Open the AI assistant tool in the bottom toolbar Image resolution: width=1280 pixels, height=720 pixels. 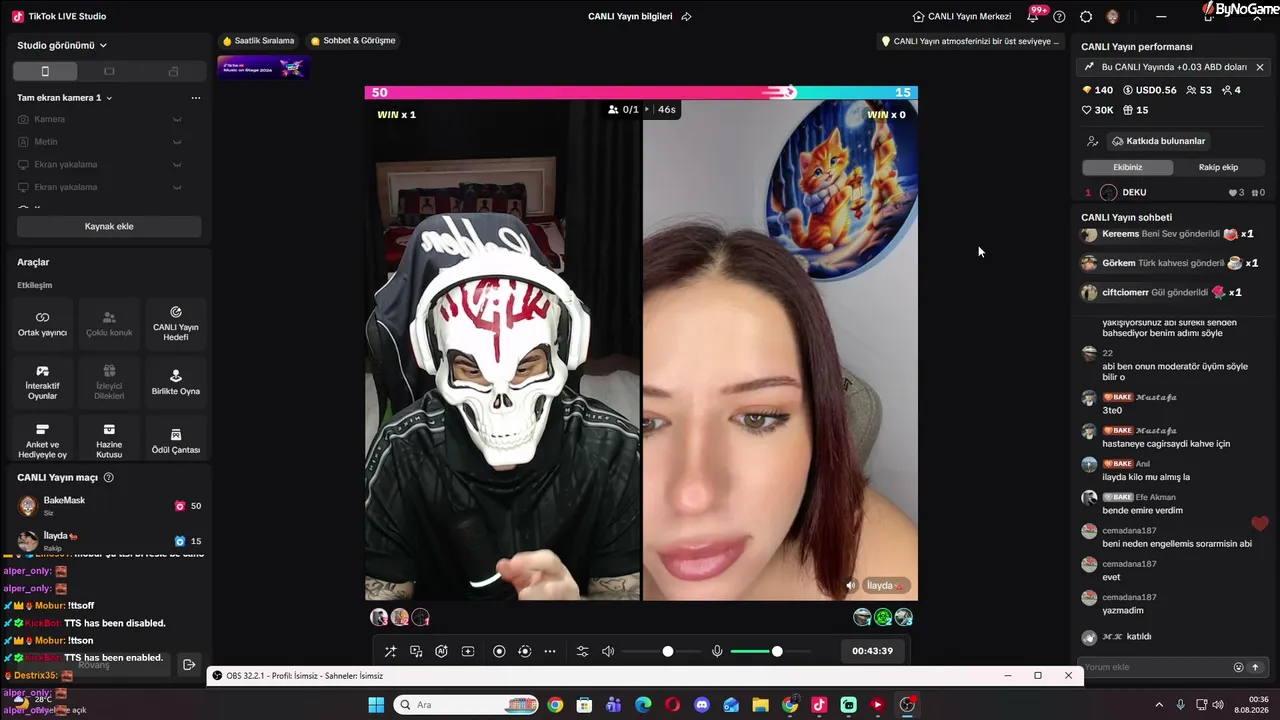tap(441, 651)
